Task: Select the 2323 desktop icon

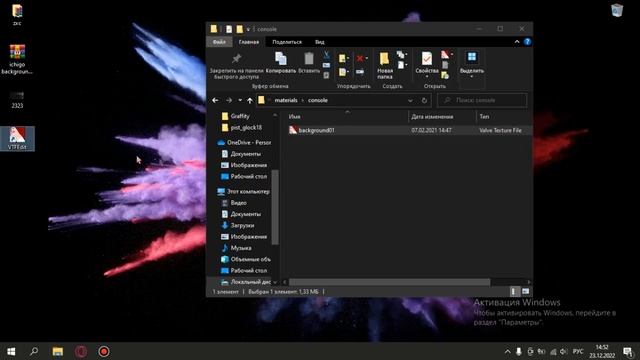Action: (x=17, y=100)
